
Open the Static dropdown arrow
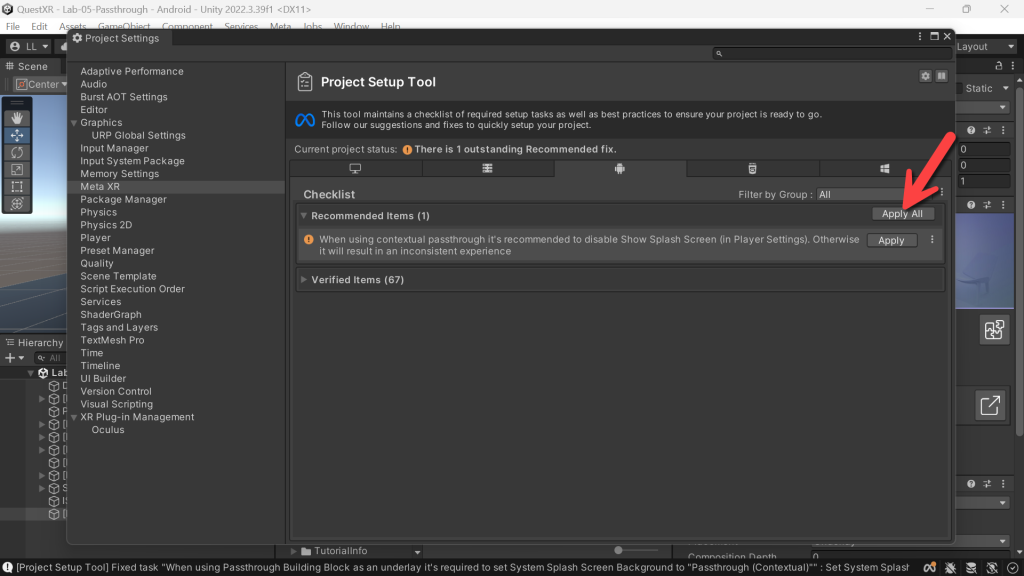(x=1006, y=88)
